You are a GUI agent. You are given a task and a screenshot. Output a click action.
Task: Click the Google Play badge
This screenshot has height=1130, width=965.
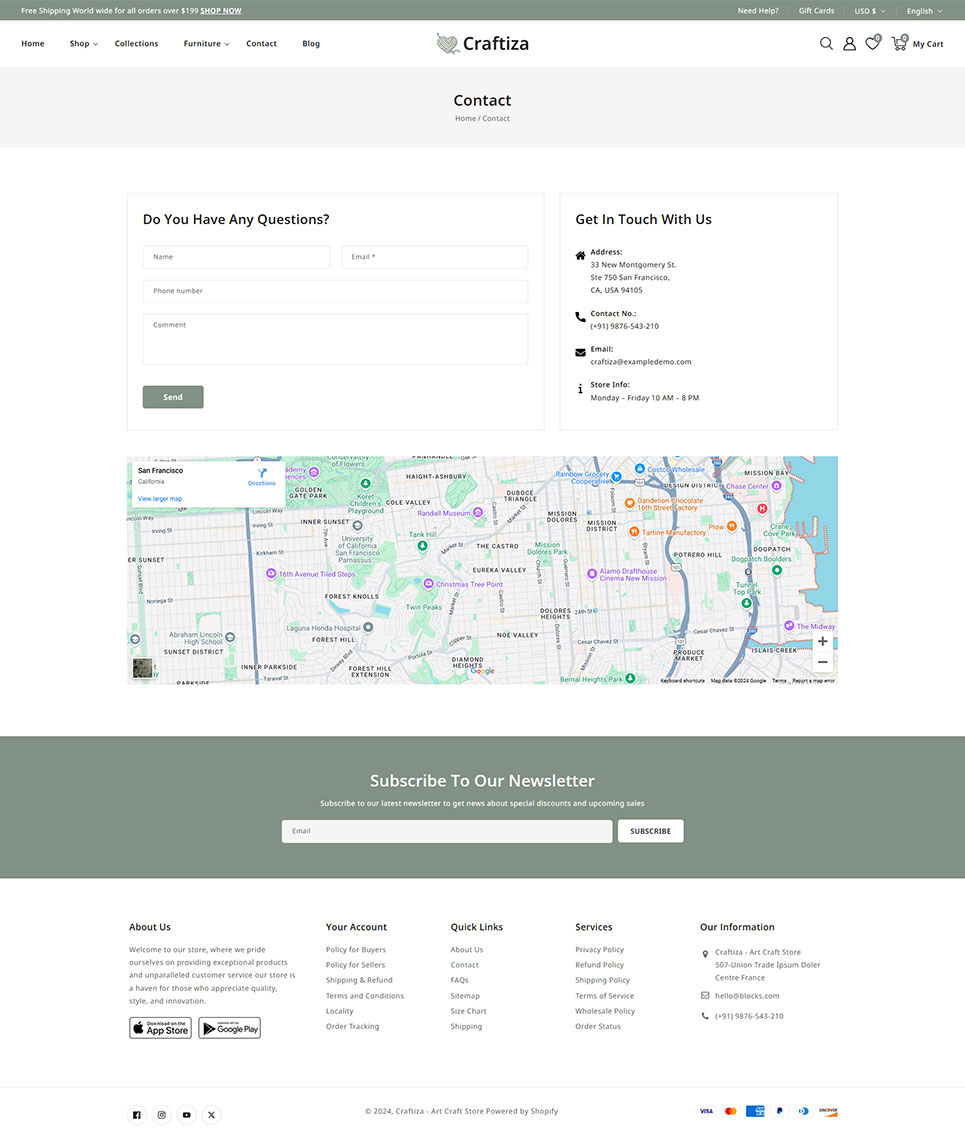click(229, 1028)
